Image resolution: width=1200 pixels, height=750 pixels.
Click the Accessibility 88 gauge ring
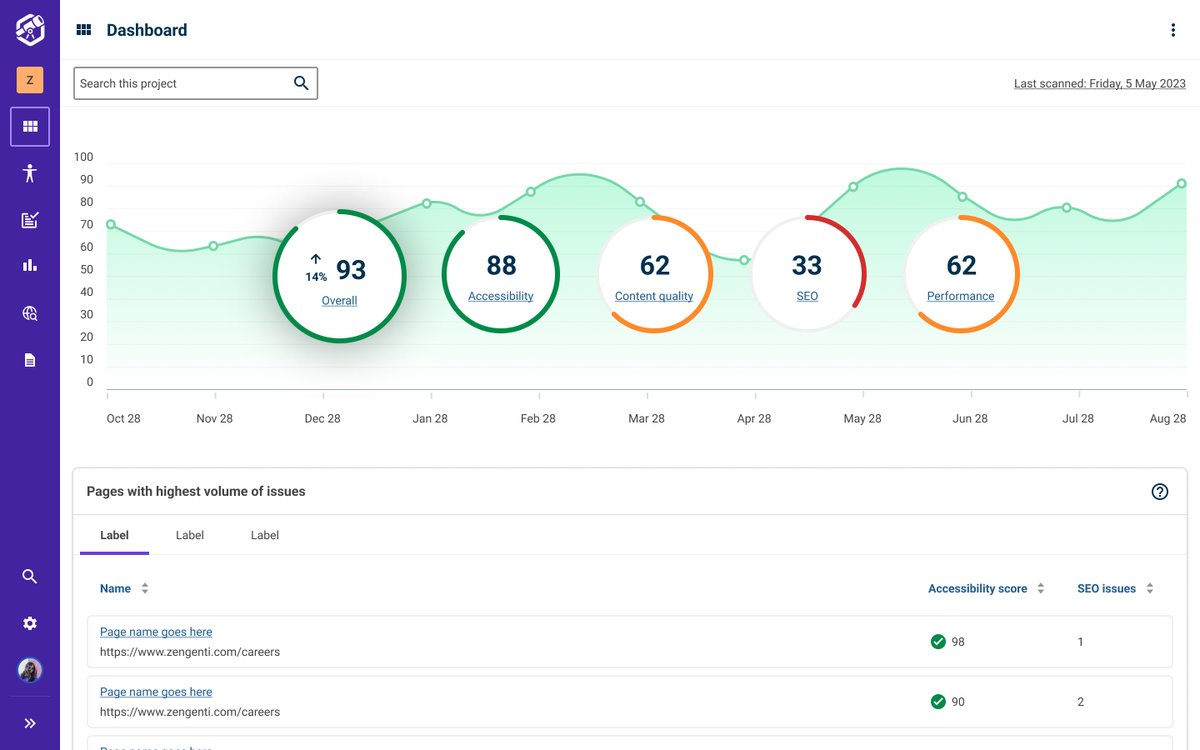point(501,273)
